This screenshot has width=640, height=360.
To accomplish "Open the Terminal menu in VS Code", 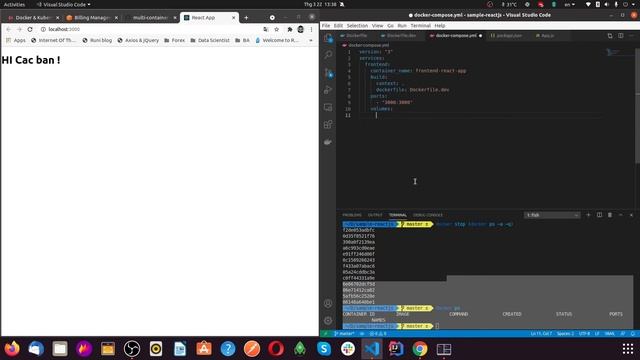I will 420,25.
